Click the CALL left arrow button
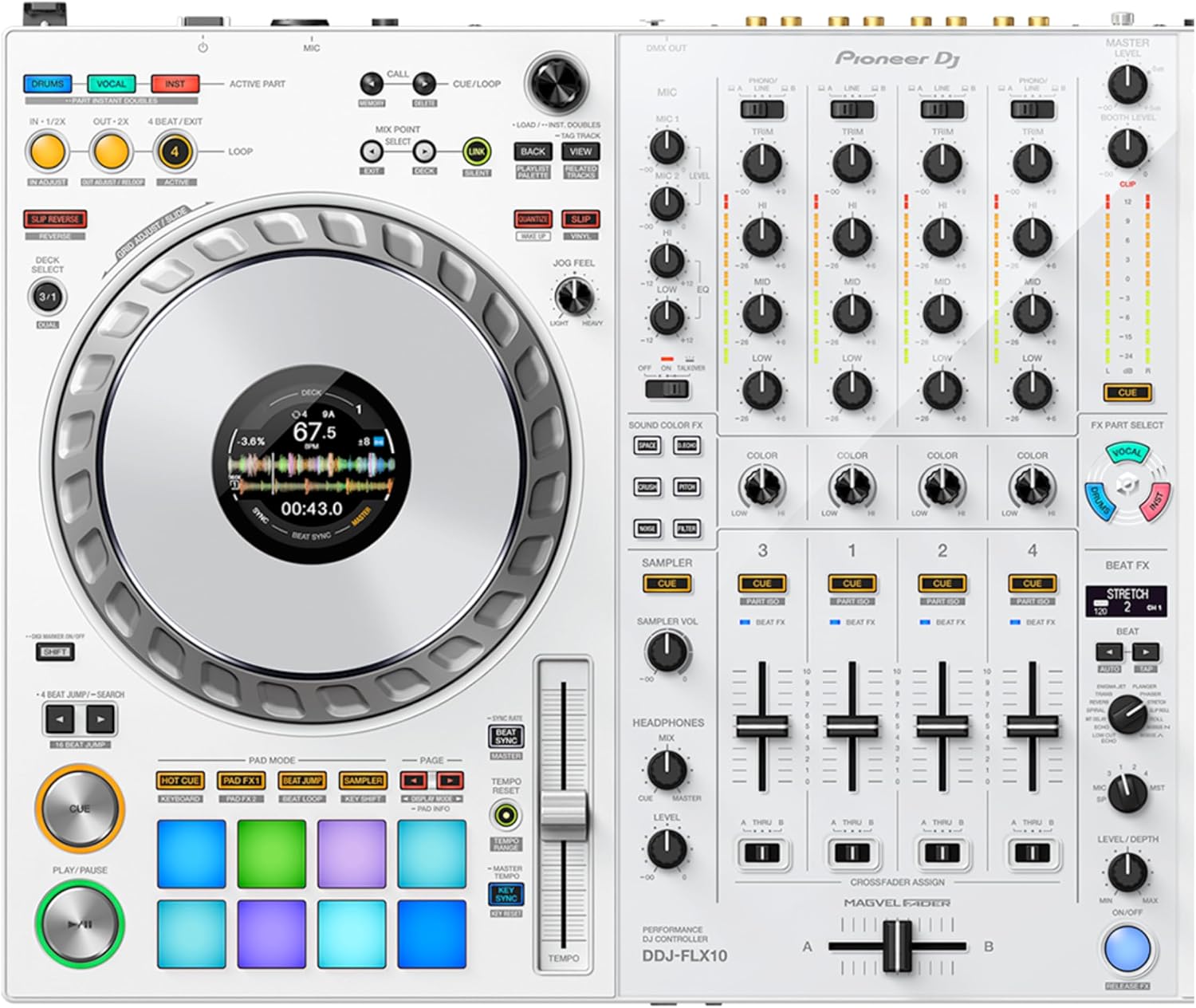Screen dimensions: 1196x1008 (x=372, y=83)
